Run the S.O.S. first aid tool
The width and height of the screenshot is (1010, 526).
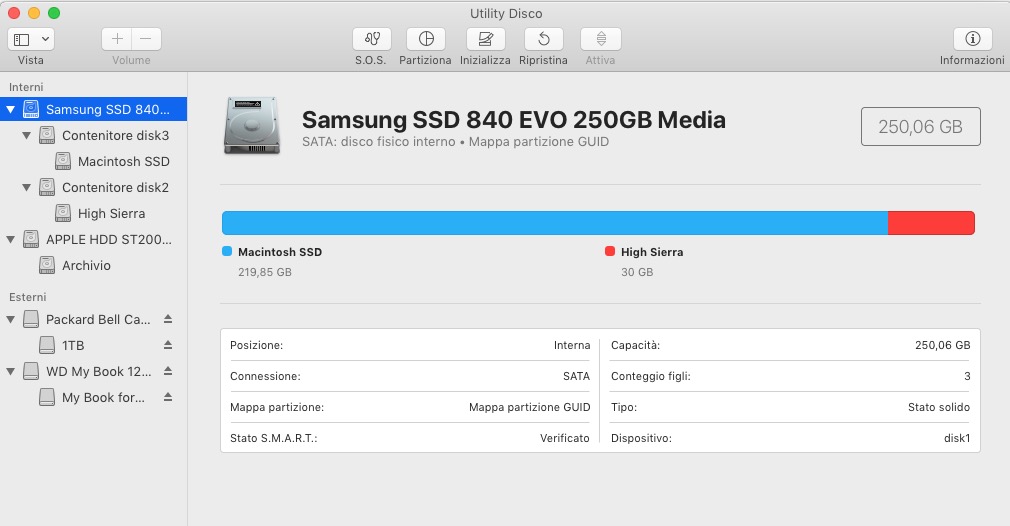click(372, 39)
